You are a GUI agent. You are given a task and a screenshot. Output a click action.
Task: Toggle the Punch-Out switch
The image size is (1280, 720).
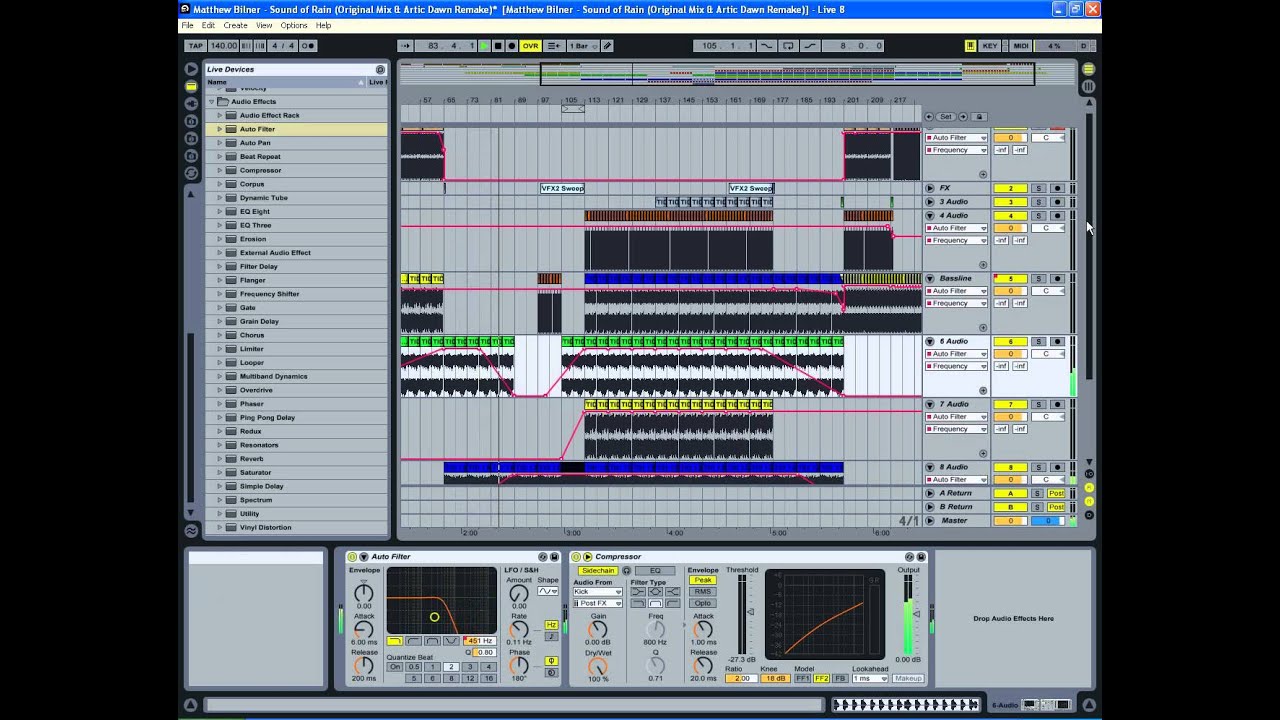tap(809, 46)
